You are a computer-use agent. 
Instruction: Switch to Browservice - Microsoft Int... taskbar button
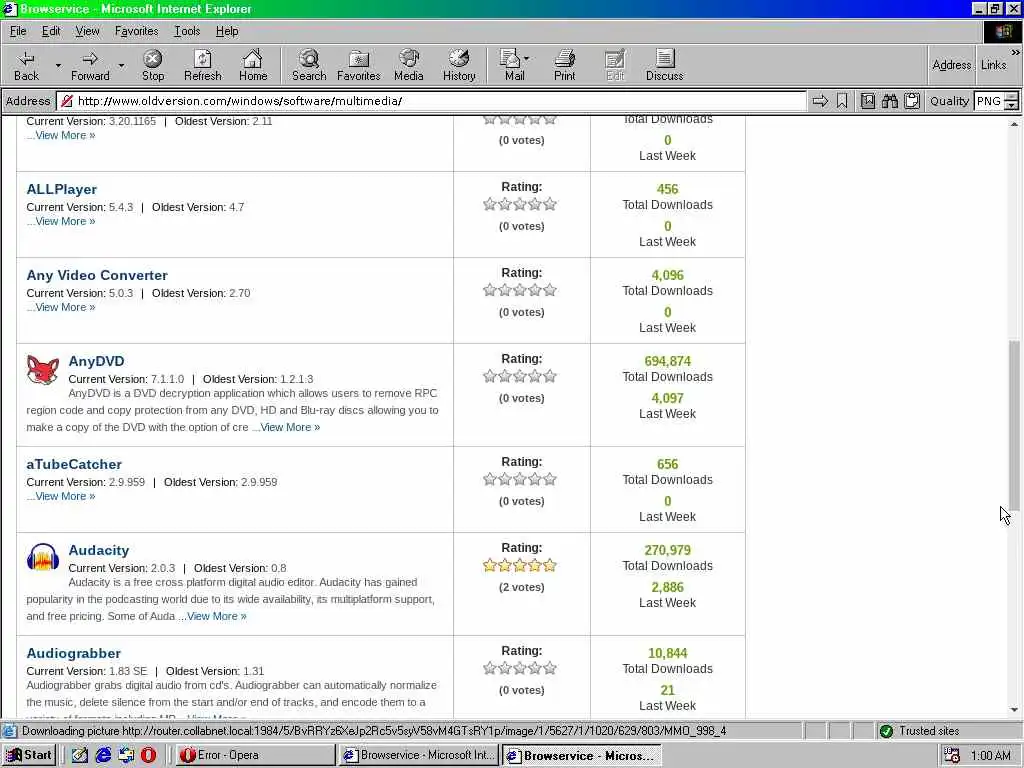coord(419,755)
